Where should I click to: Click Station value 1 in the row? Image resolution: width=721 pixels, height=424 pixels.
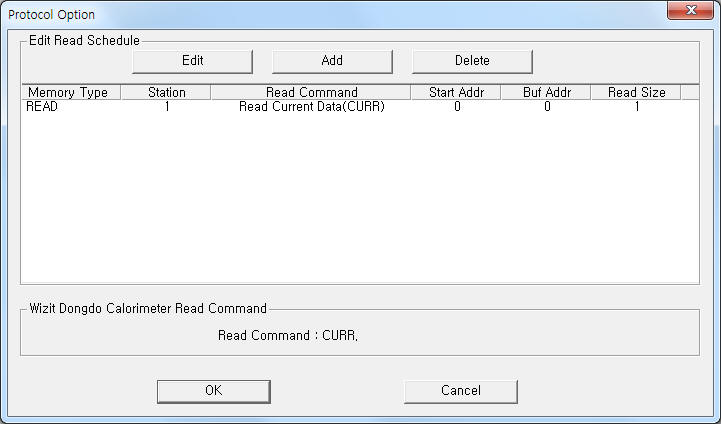point(166,106)
